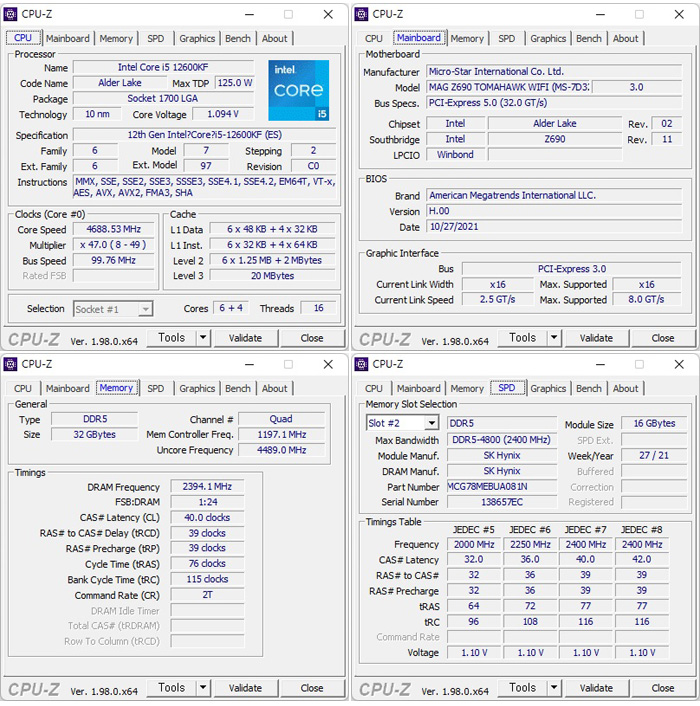Click the Level 3 cache value 20 MBytes
Image resolution: width=700 pixels, height=706 pixels.
[x=273, y=276]
